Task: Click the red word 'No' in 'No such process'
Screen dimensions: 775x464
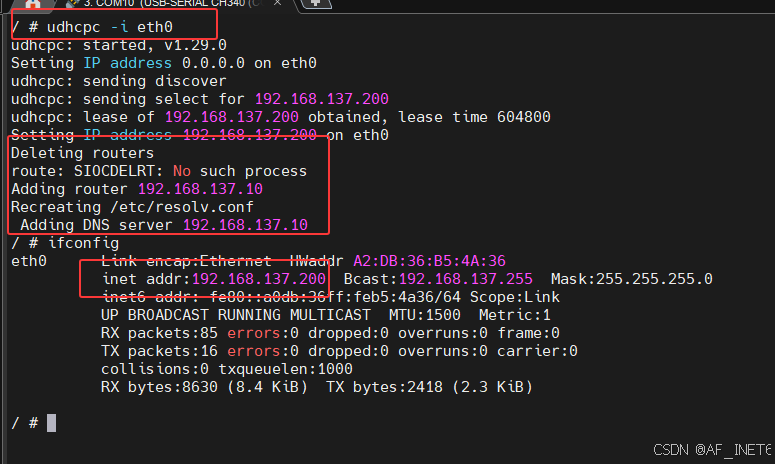Action: point(182,171)
